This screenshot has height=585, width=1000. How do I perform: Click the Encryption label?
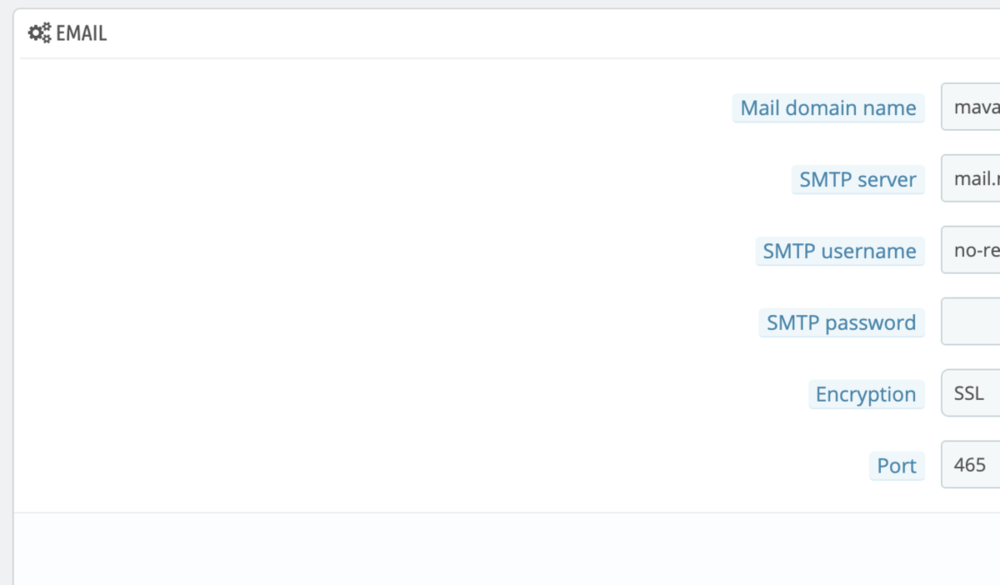[x=866, y=394]
